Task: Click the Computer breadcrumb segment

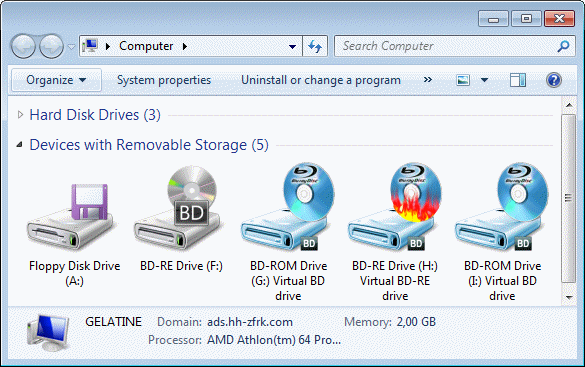Action: coord(146,46)
